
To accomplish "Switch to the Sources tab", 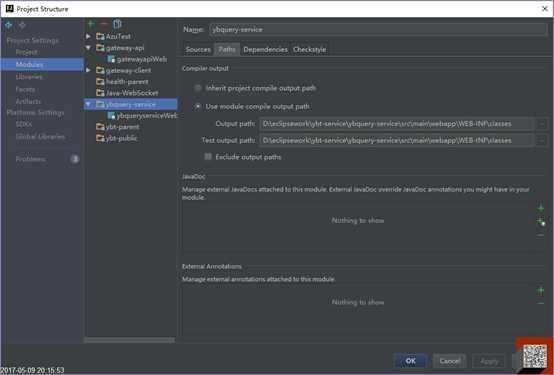I will click(198, 49).
